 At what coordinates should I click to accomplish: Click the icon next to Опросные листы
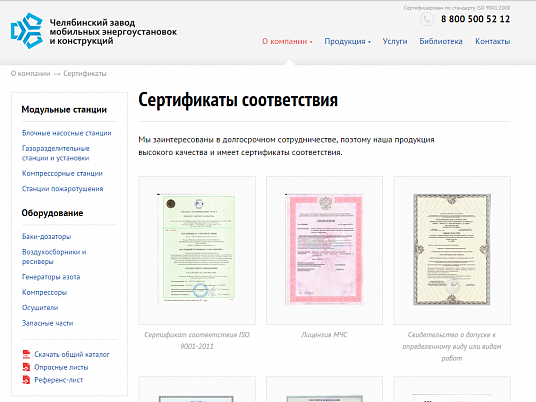26,367
